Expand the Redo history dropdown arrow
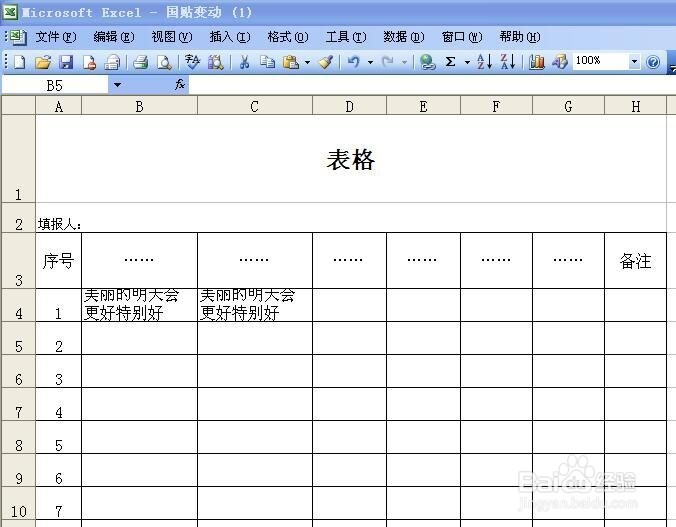Screen dimensions: 676x527 [404, 63]
